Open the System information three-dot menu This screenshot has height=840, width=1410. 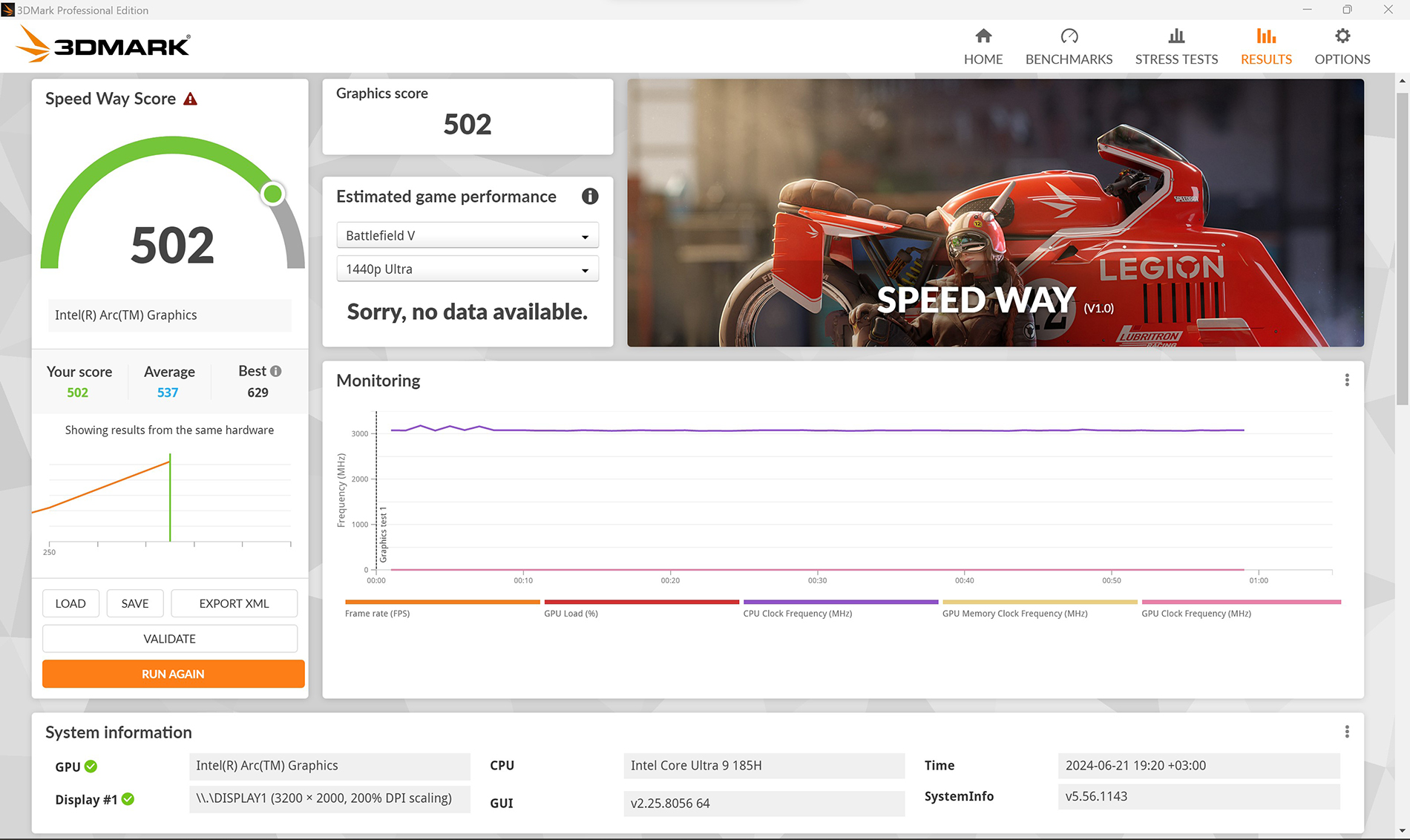click(x=1347, y=732)
